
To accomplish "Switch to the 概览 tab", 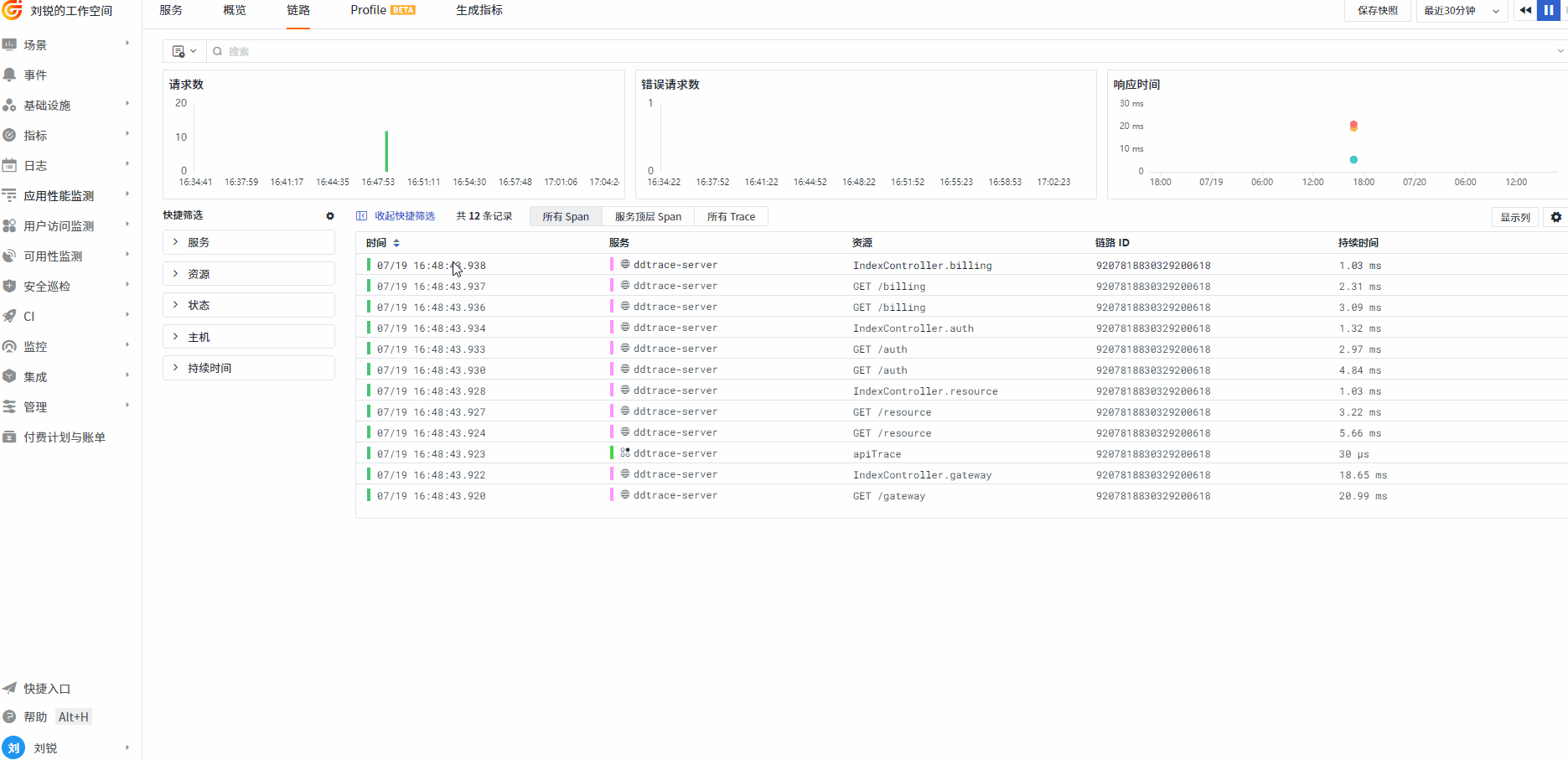I will click(x=235, y=10).
